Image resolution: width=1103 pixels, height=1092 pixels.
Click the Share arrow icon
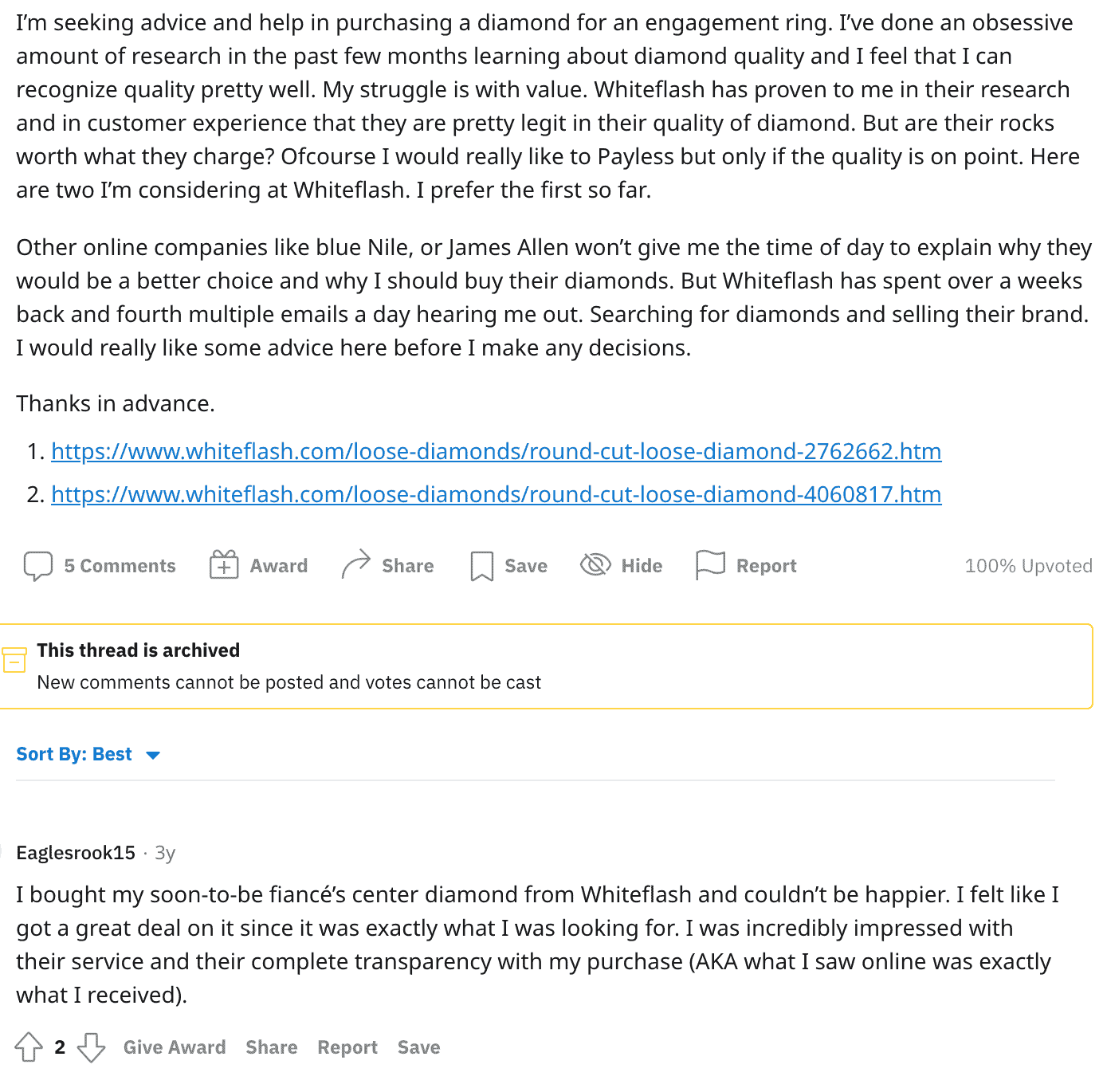tap(356, 564)
